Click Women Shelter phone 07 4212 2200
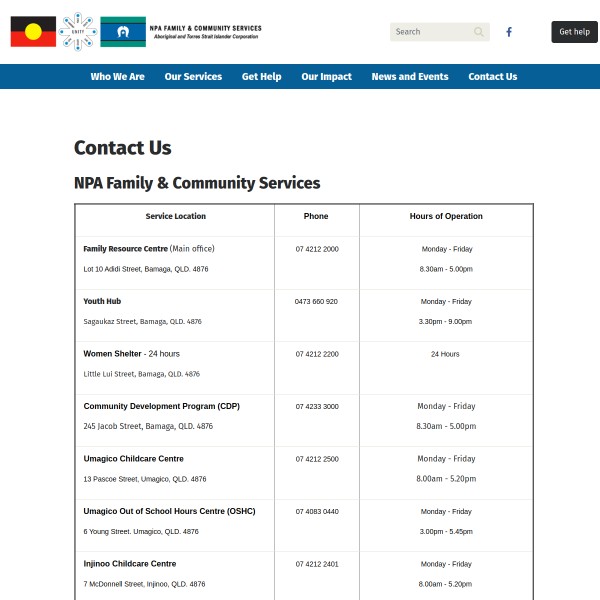 [x=317, y=354]
